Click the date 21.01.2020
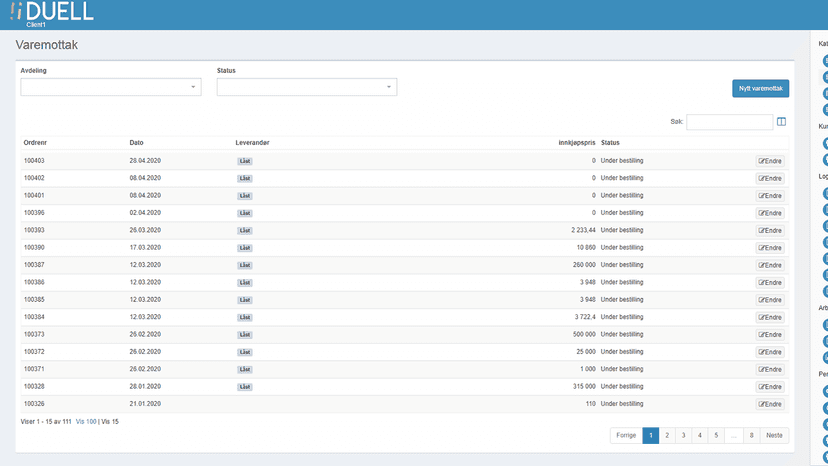This screenshot has width=828, height=466. click(x=145, y=404)
